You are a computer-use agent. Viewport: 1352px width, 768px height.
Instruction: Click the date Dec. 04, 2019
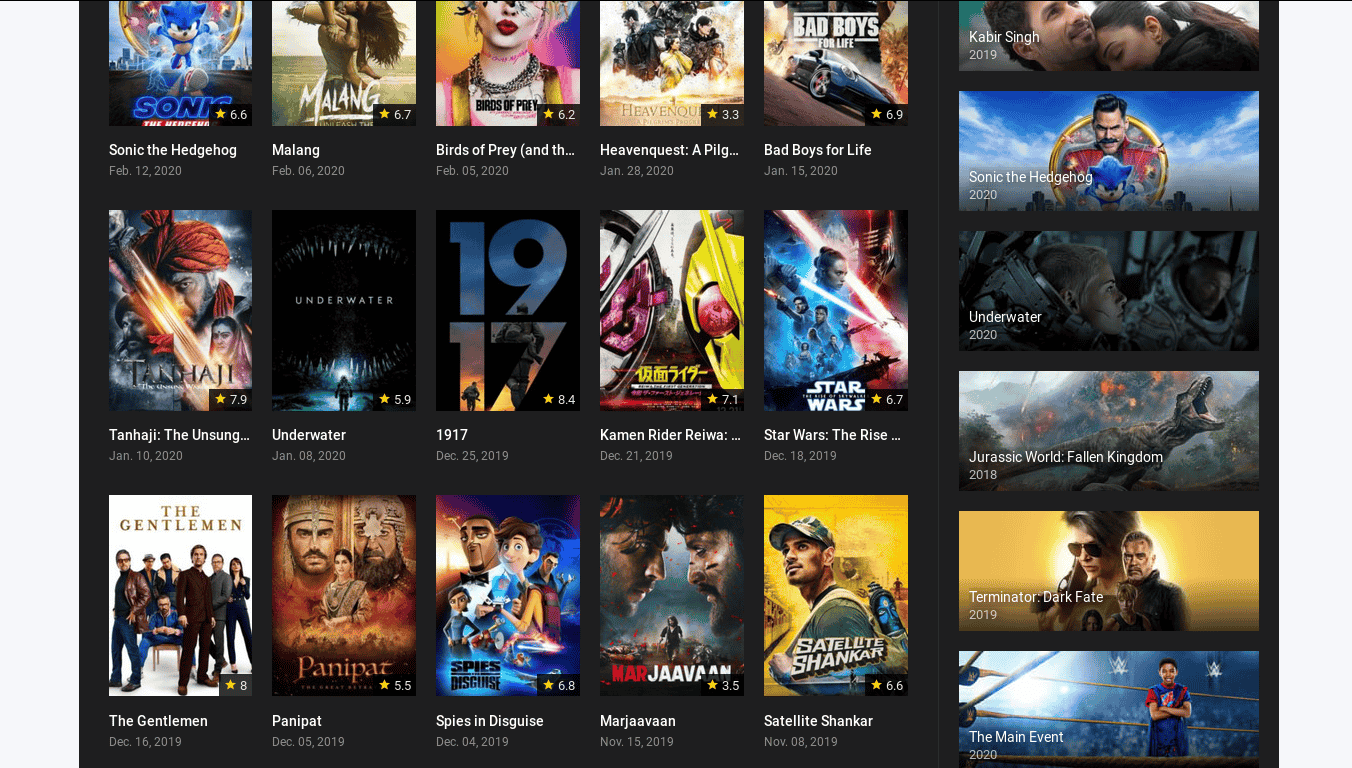tap(472, 742)
